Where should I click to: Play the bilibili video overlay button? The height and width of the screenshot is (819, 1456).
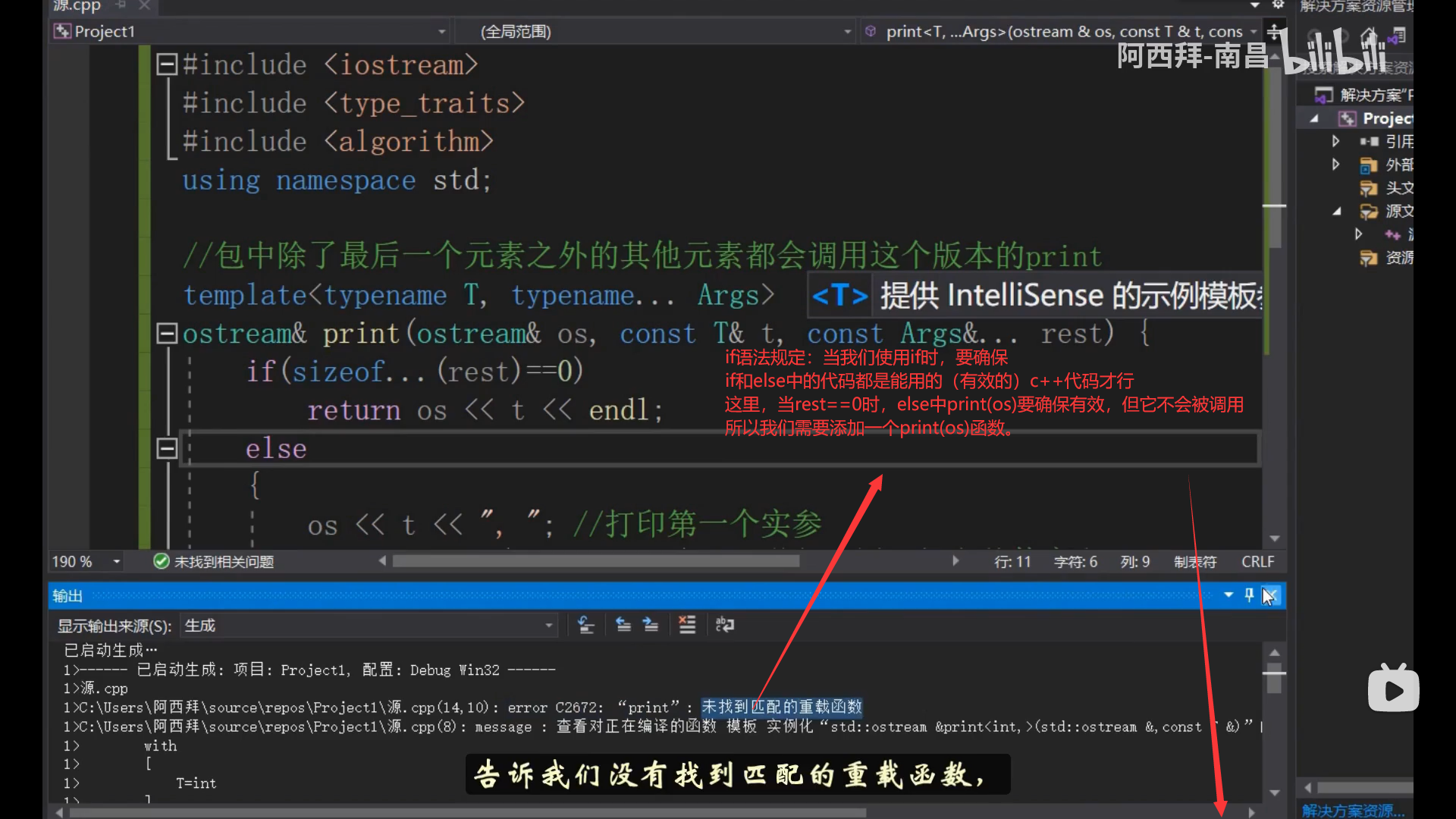click(x=1393, y=690)
